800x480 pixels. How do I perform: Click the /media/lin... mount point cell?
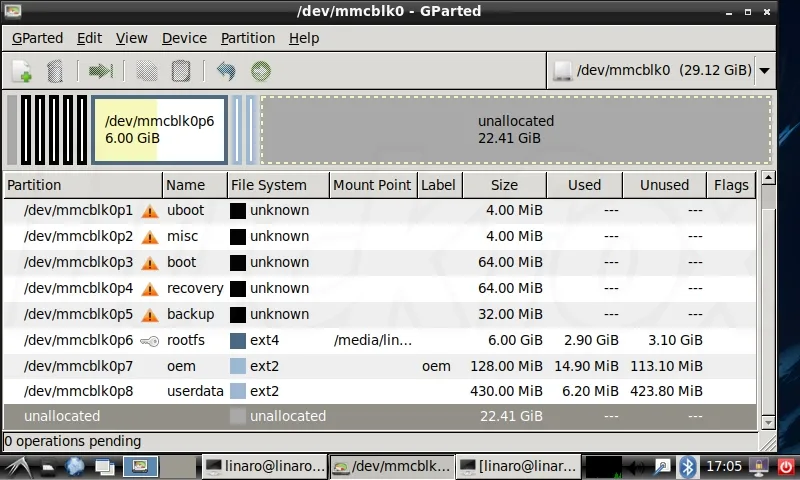[373, 340]
